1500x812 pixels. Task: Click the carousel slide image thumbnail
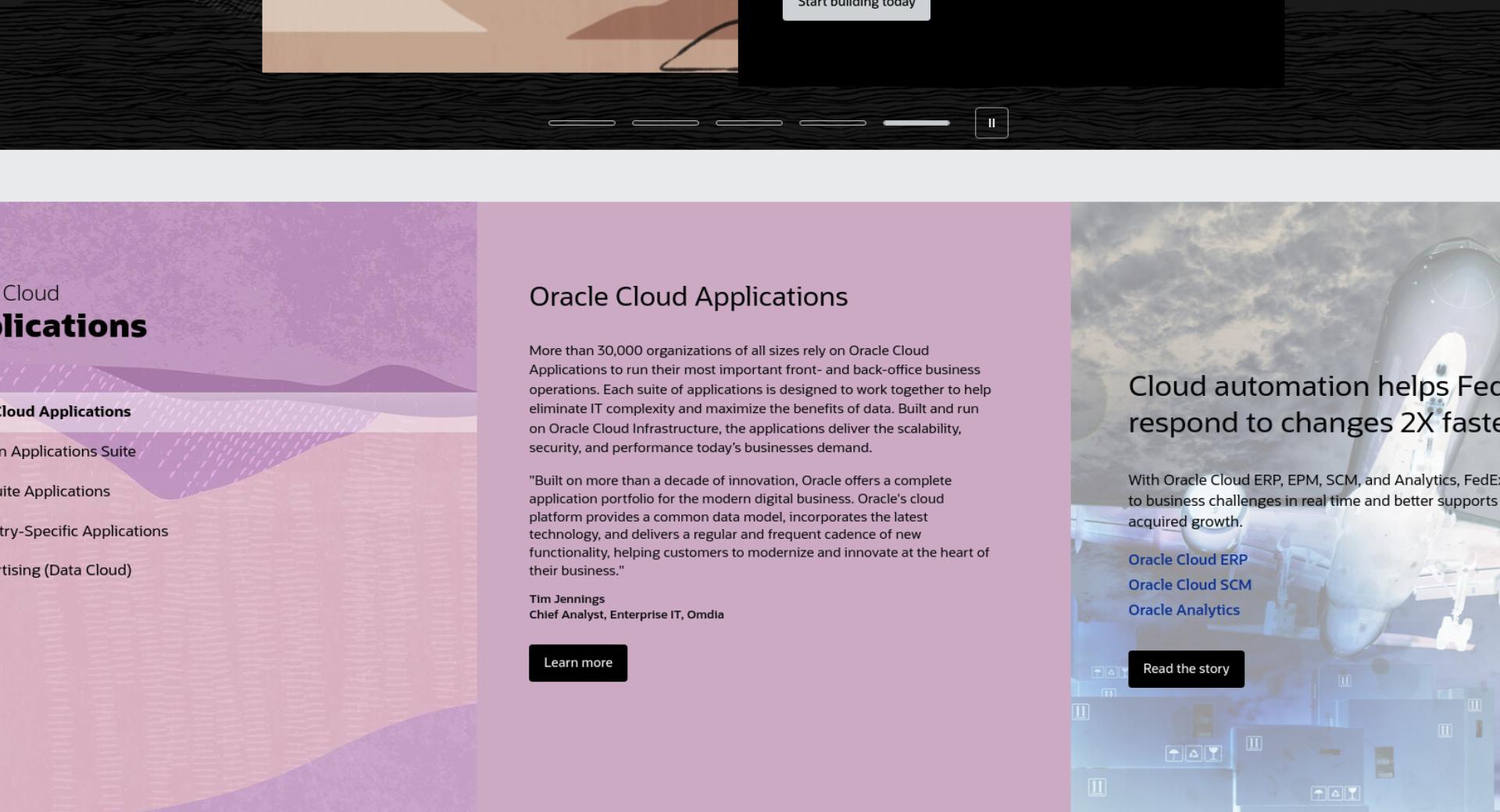tap(500, 36)
